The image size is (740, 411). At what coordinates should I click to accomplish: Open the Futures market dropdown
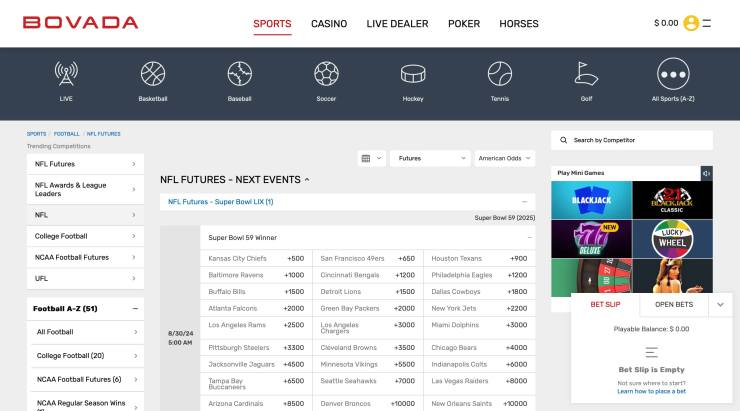coord(430,159)
